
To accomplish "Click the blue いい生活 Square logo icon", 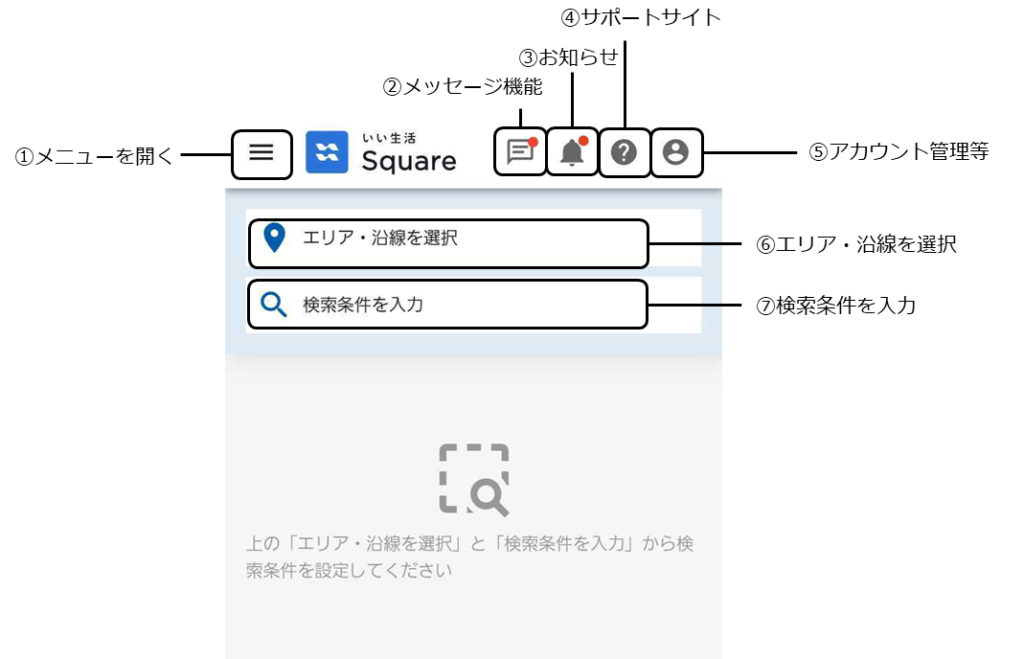I will click(x=327, y=152).
